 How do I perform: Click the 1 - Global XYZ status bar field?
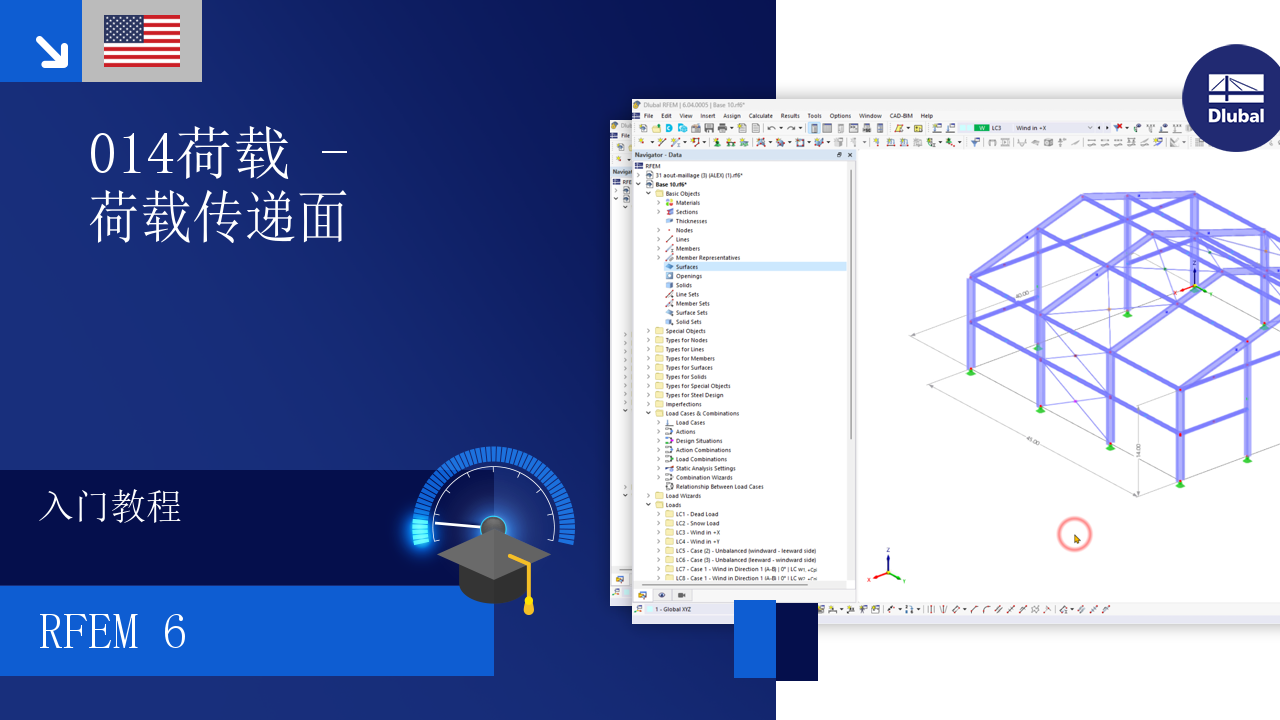(673, 609)
